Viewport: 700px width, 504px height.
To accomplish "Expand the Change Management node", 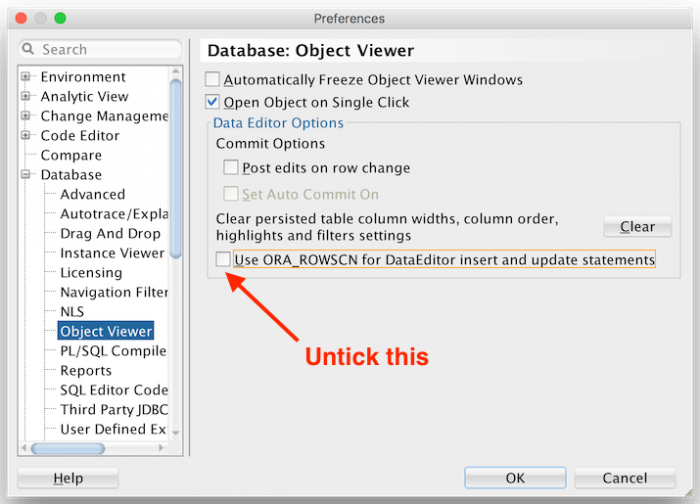I will 26,116.
